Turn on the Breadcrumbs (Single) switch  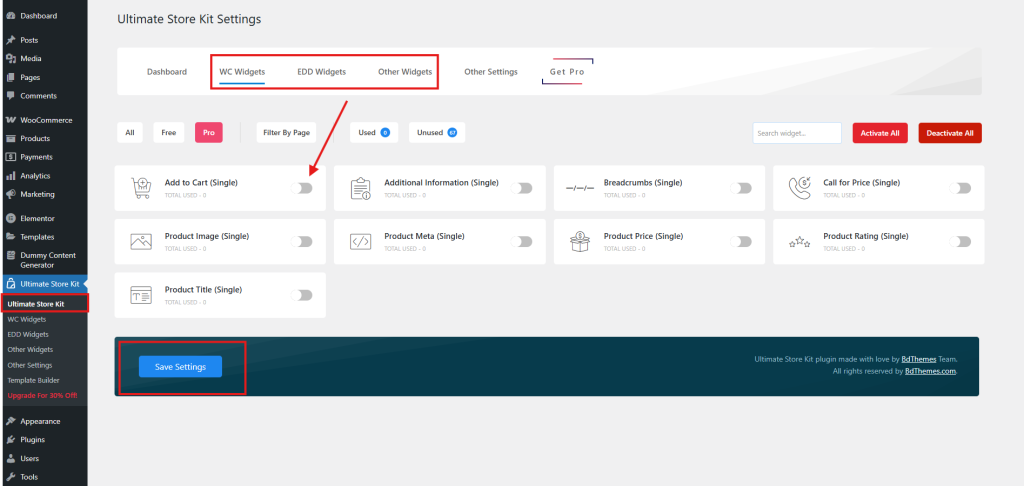[x=741, y=188]
